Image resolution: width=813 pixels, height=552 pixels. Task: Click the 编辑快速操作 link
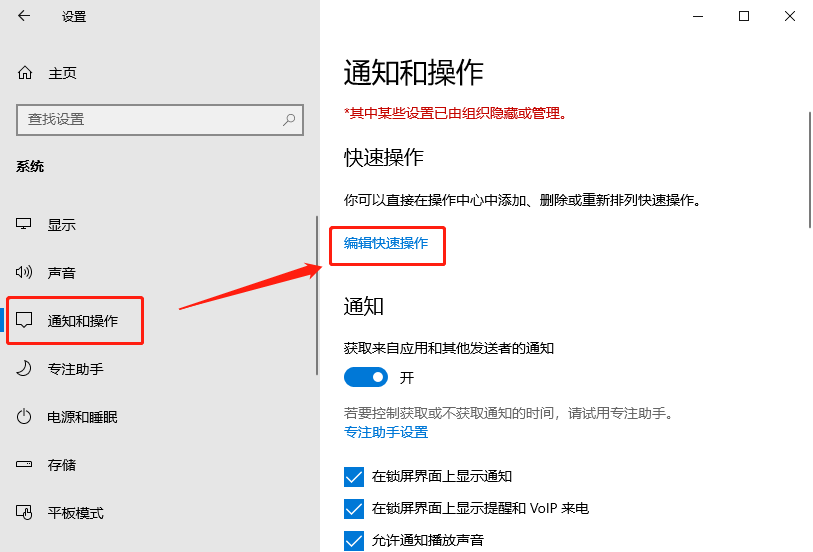click(x=386, y=243)
